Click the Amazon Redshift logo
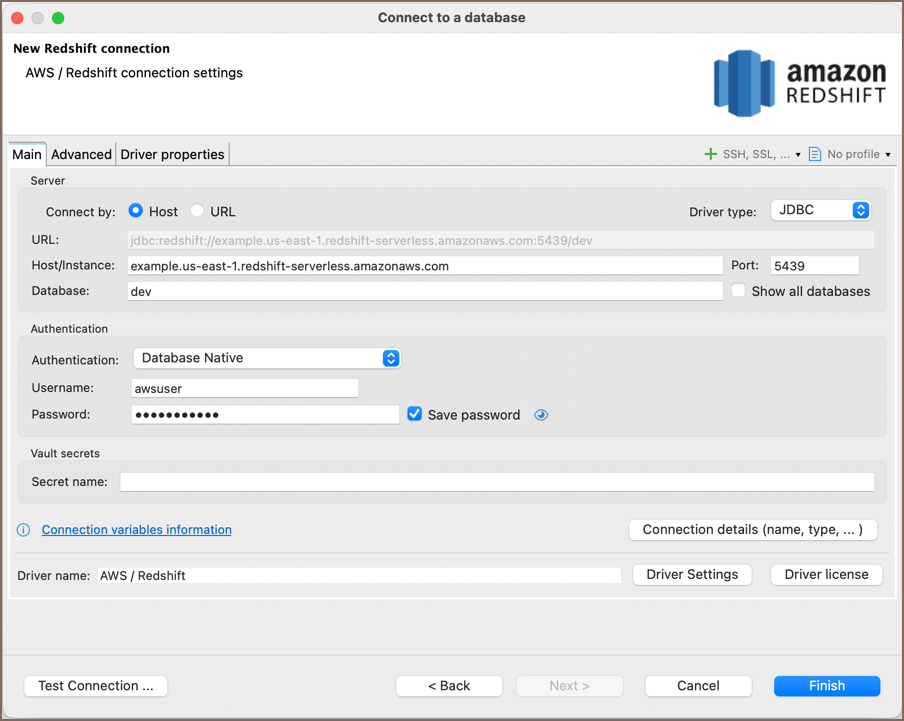This screenshot has width=904, height=721. coord(799,84)
